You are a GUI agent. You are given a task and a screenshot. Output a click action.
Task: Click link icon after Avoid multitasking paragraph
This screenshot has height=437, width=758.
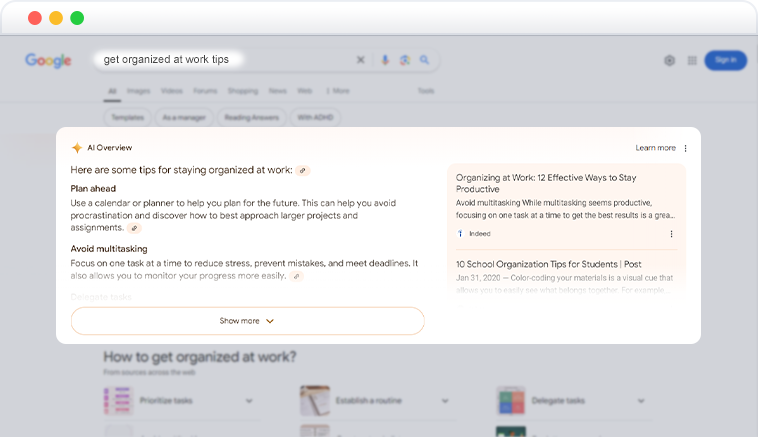coord(296,276)
